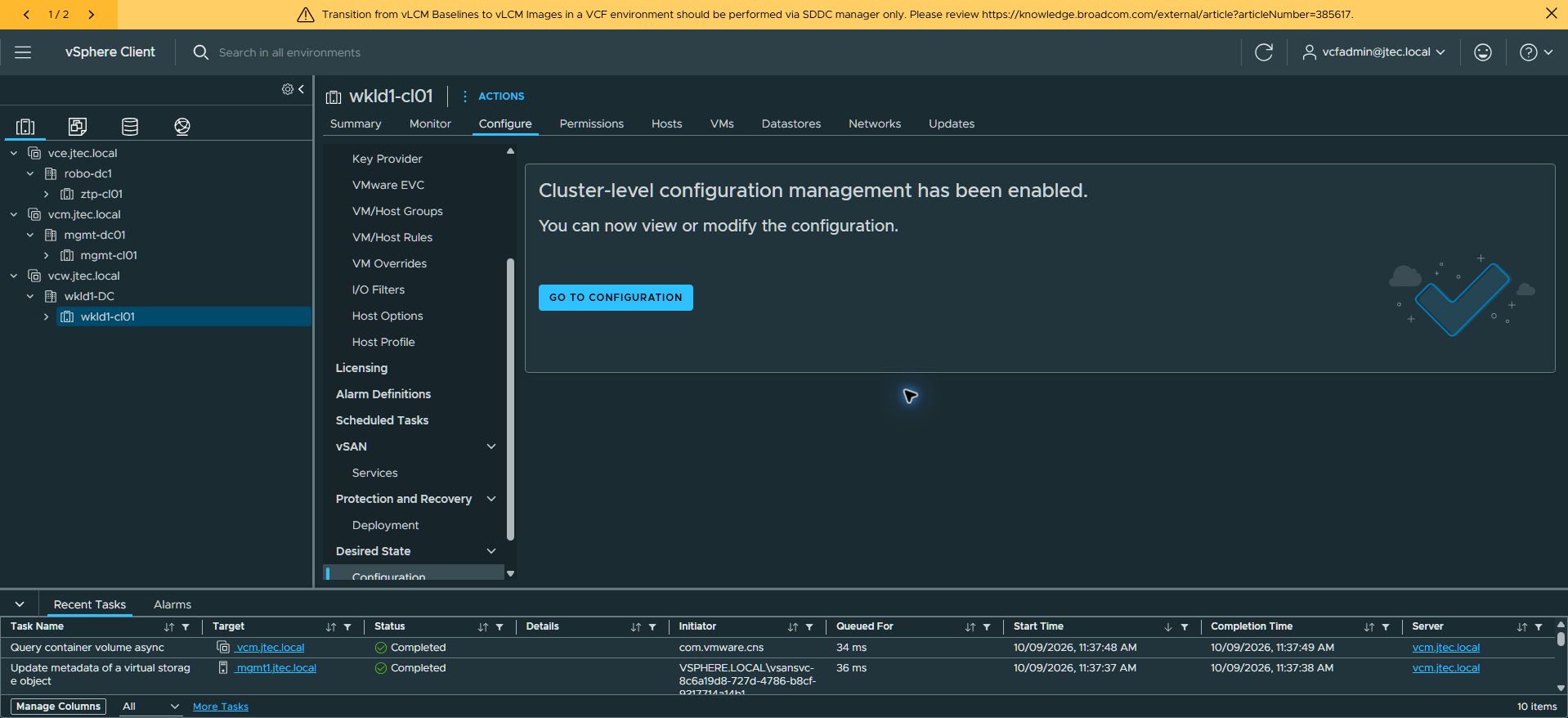Open the All tasks filter dropdown

click(x=150, y=707)
